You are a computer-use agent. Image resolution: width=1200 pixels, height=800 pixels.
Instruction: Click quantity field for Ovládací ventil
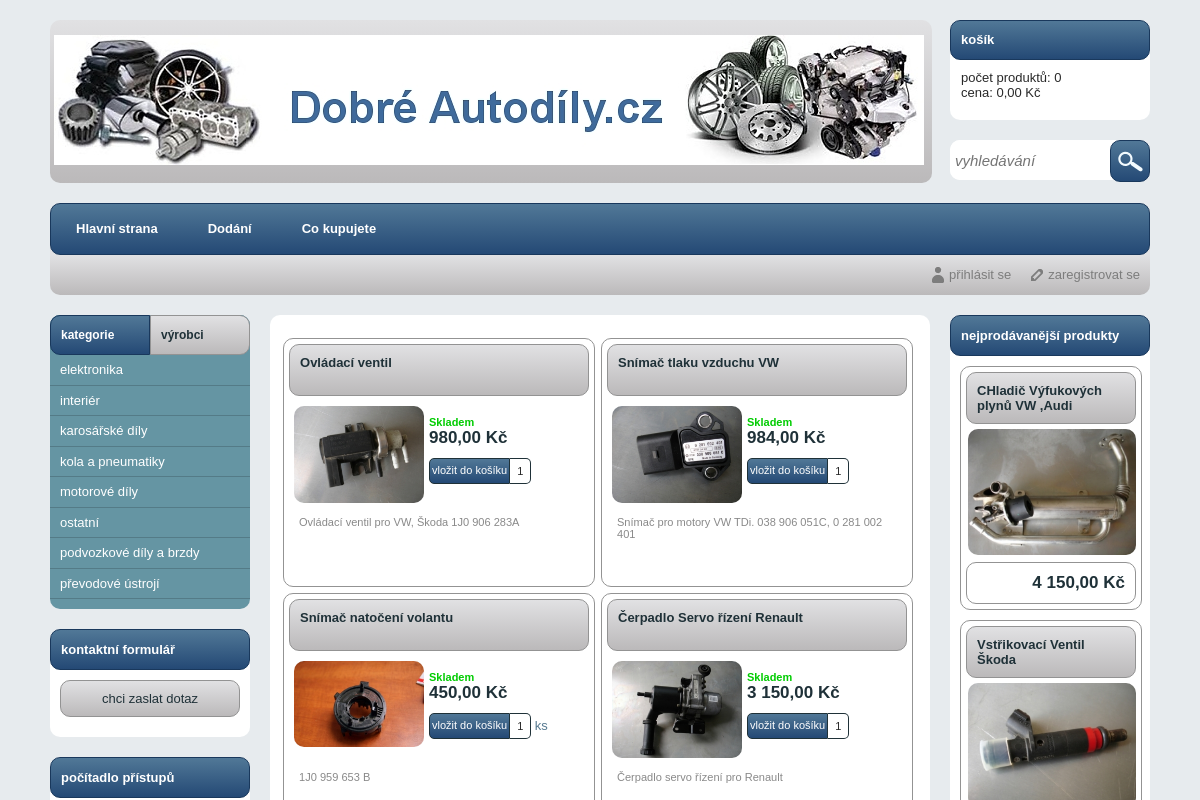click(x=520, y=471)
